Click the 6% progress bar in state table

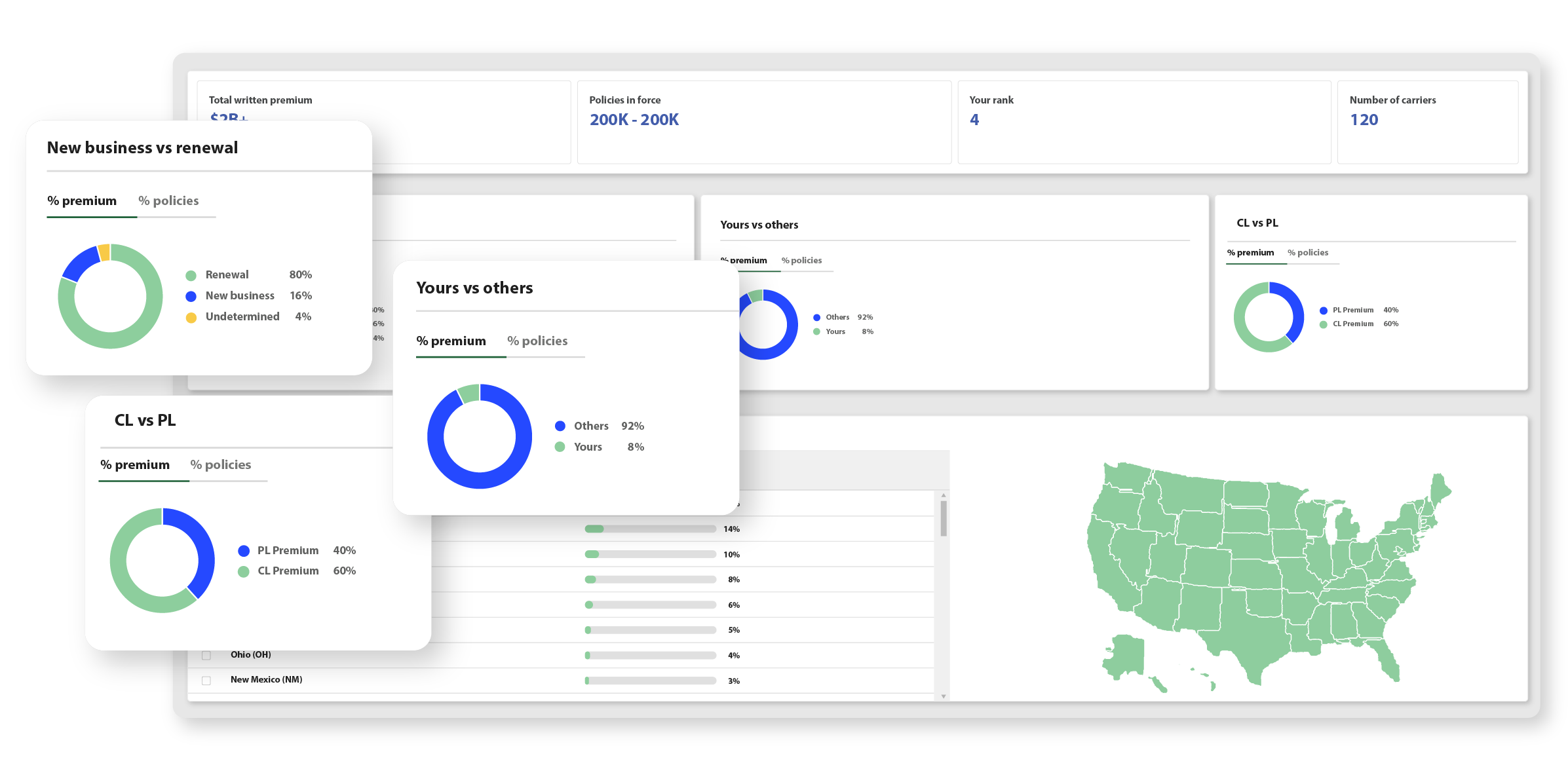pyautogui.click(x=651, y=605)
